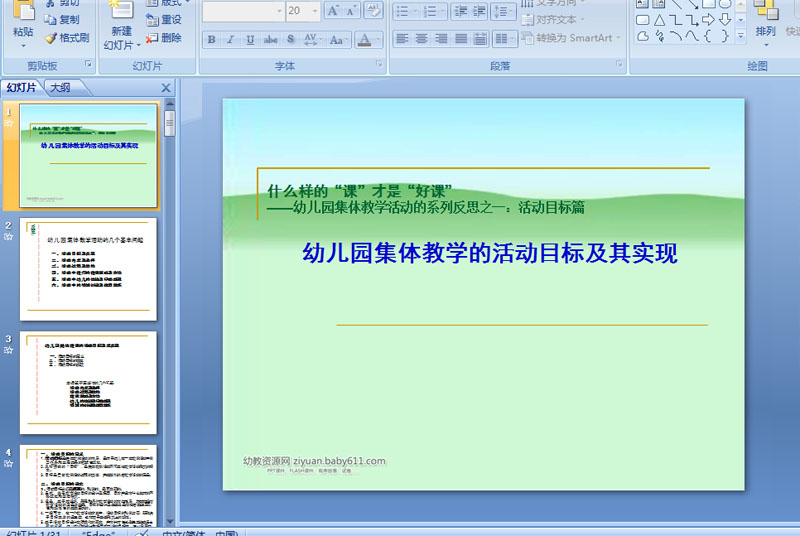Viewport: 800px width, 536px height.
Task: Delete the slide with 删除
Action: (x=164, y=38)
